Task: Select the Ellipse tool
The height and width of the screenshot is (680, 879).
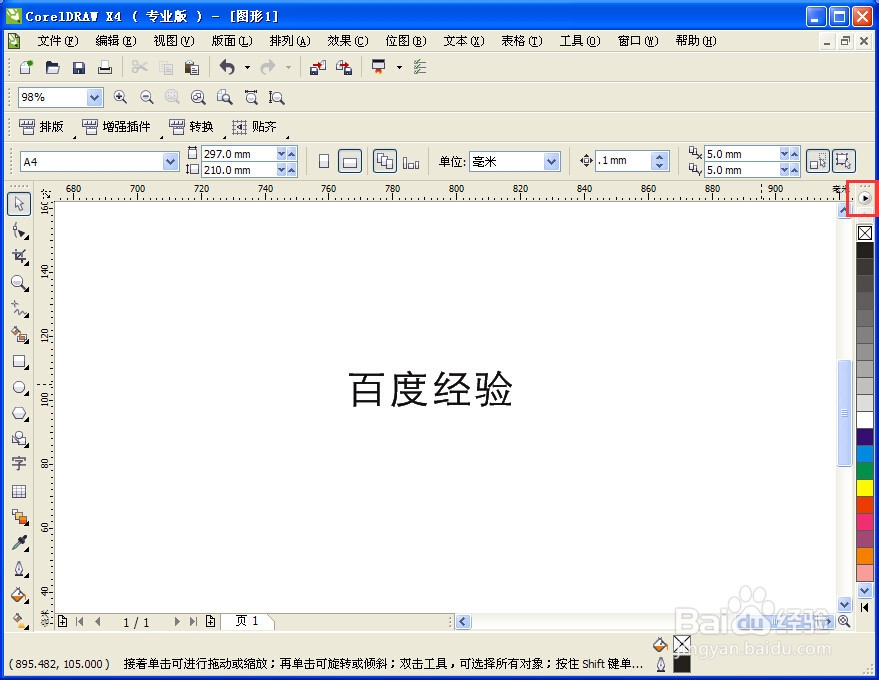Action: pyautogui.click(x=20, y=387)
